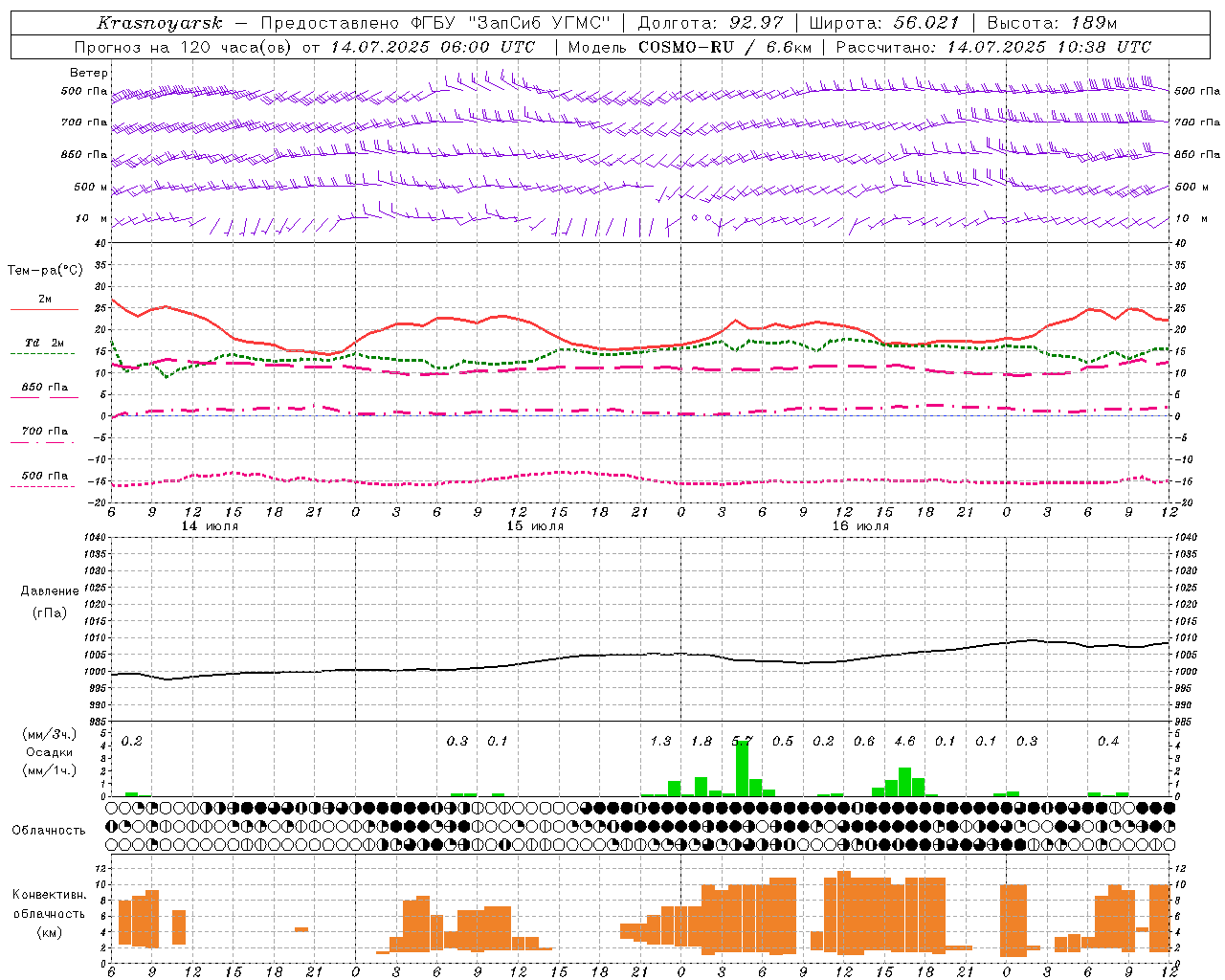Click the 0.5 precipitation value
Screen dimensions: 1225x980
tap(783, 741)
